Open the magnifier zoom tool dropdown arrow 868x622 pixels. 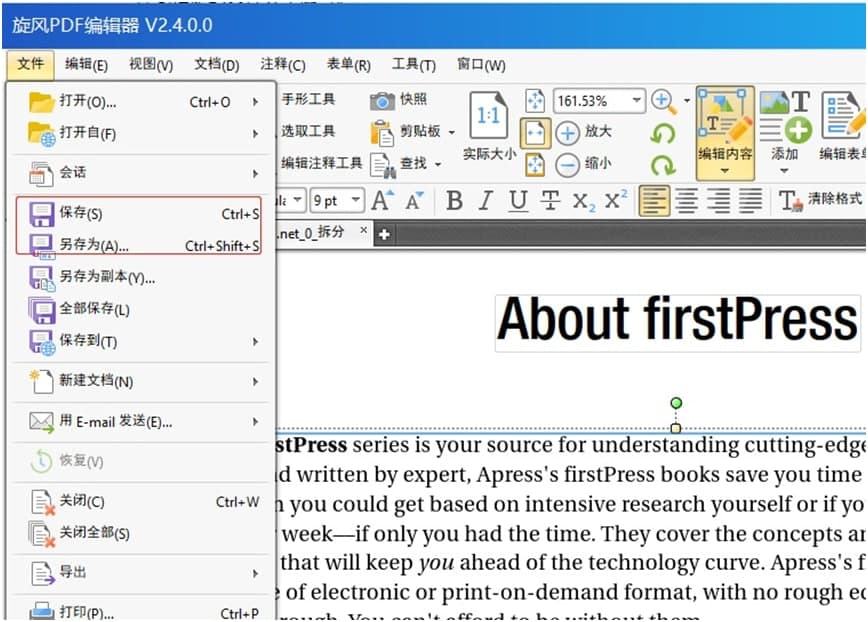tap(686, 101)
